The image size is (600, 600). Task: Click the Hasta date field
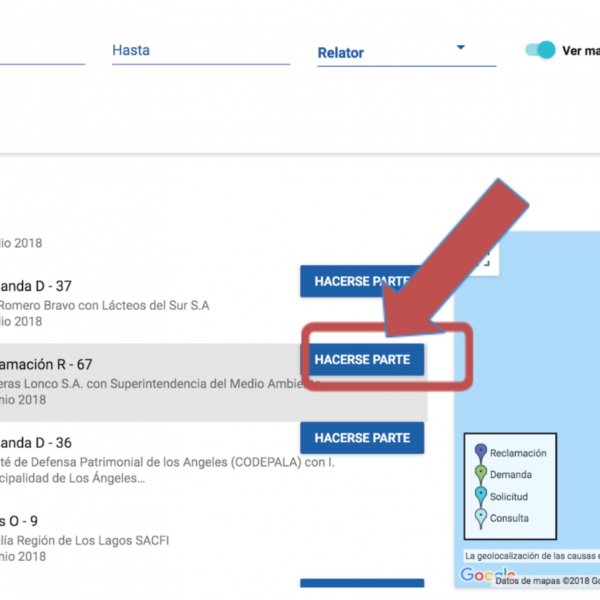(200, 50)
